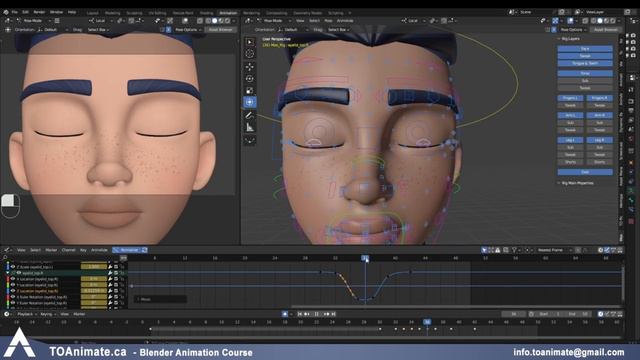
Task: Toggle Torso rig layer
Action: tap(585, 73)
